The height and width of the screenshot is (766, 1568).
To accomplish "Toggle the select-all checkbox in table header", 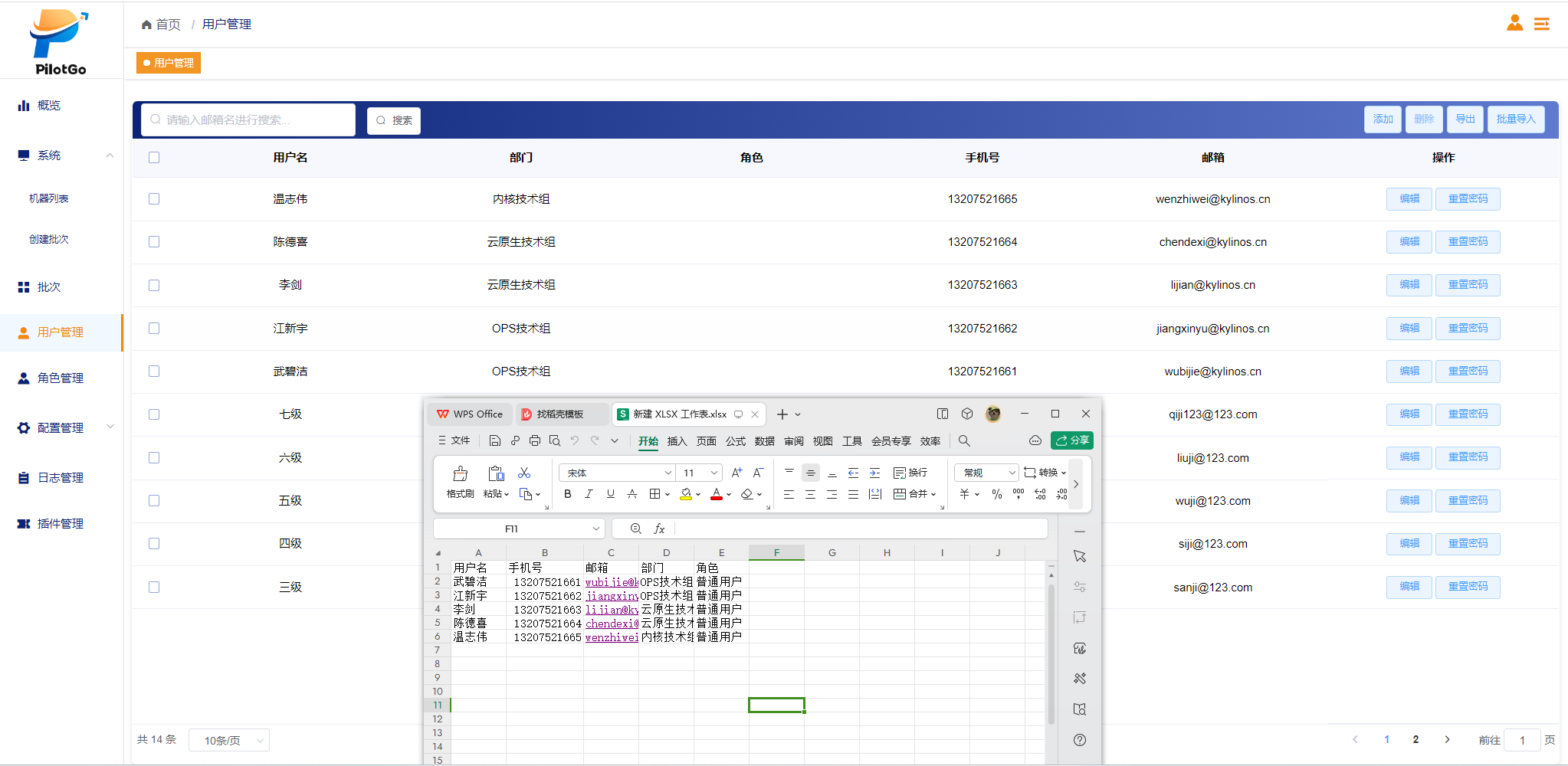I will pos(154,158).
